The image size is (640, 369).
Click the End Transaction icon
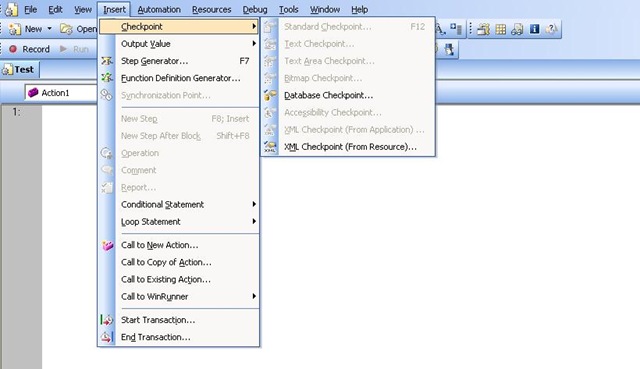pos(107,337)
